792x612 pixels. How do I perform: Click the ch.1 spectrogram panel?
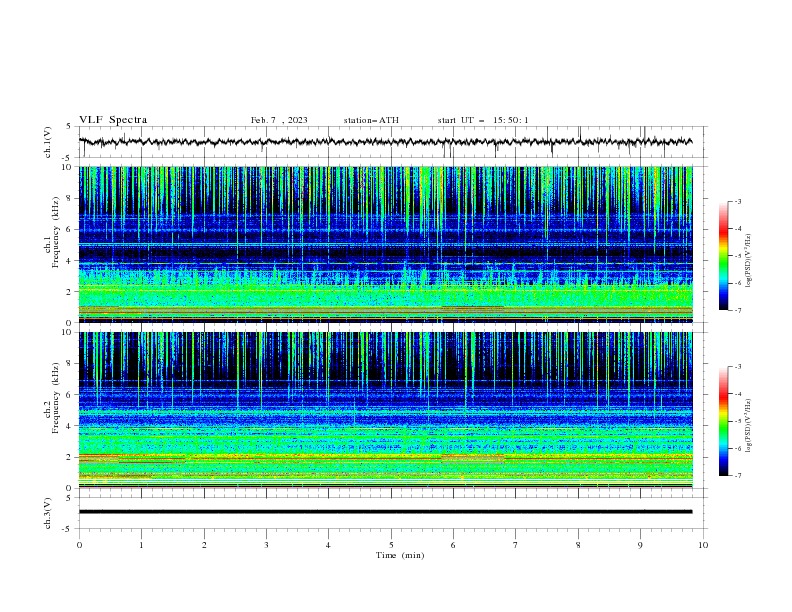point(386,244)
